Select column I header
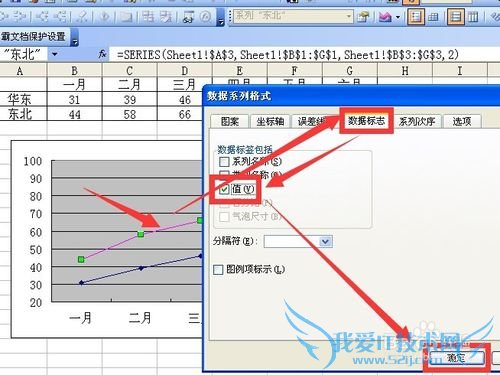This screenshot has width=500, height=375. [x=460, y=70]
